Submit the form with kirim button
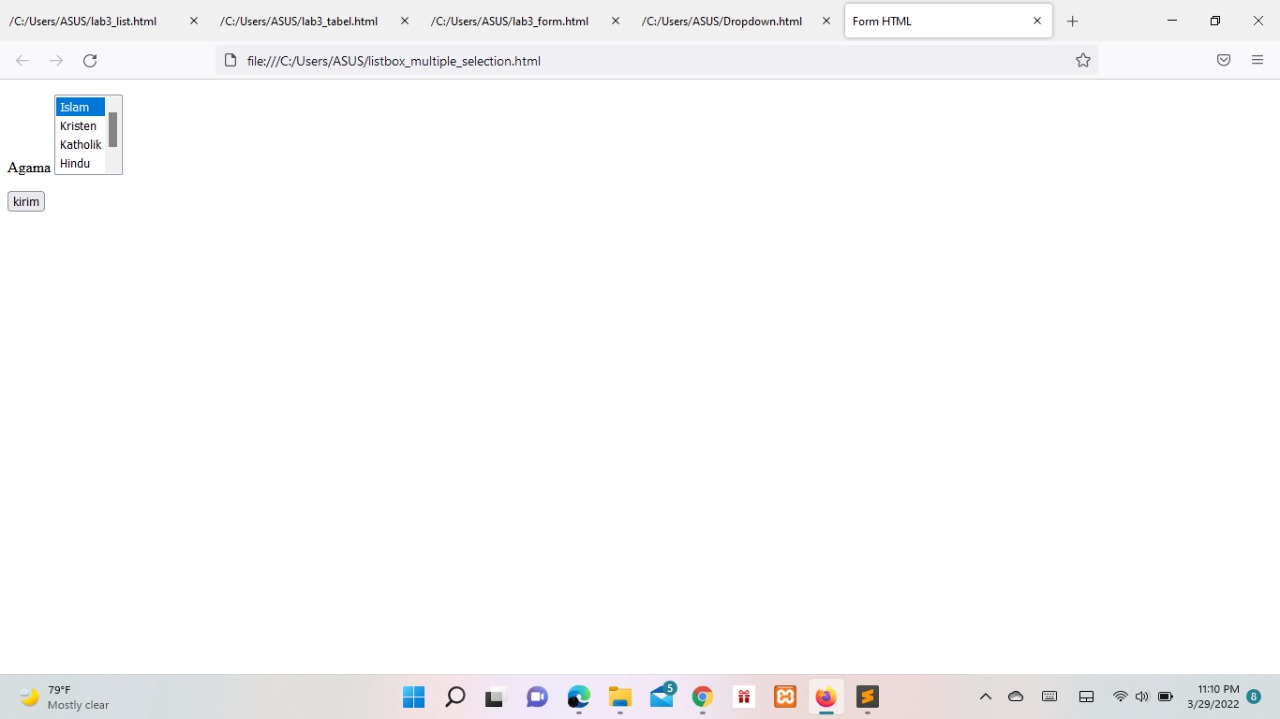Viewport: 1280px width, 719px height. [x=26, y=202]
